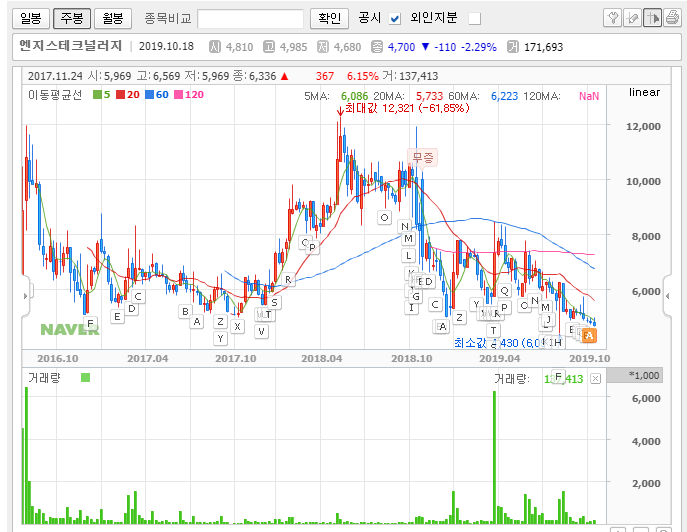
Task: Switch to 일봉 daily candles
Action: click(31, 18)
